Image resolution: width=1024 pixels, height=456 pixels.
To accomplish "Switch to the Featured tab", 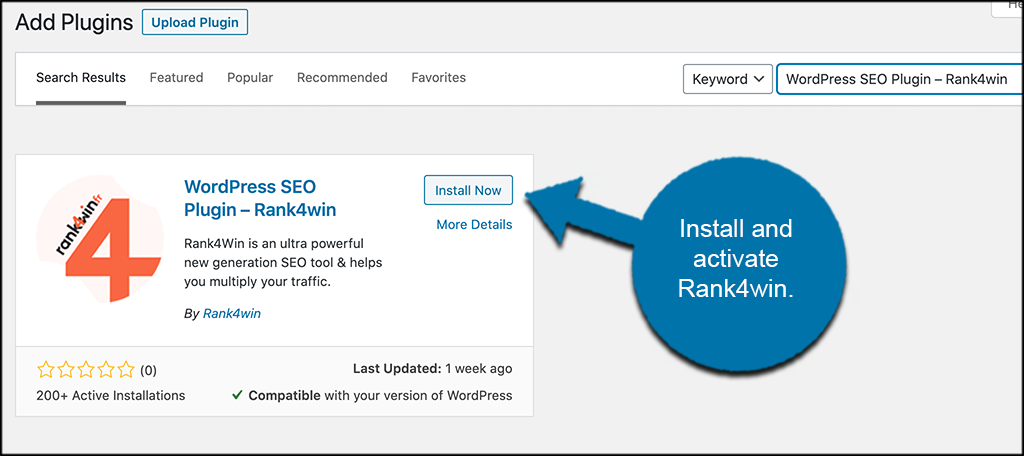I will click(176, 77).
